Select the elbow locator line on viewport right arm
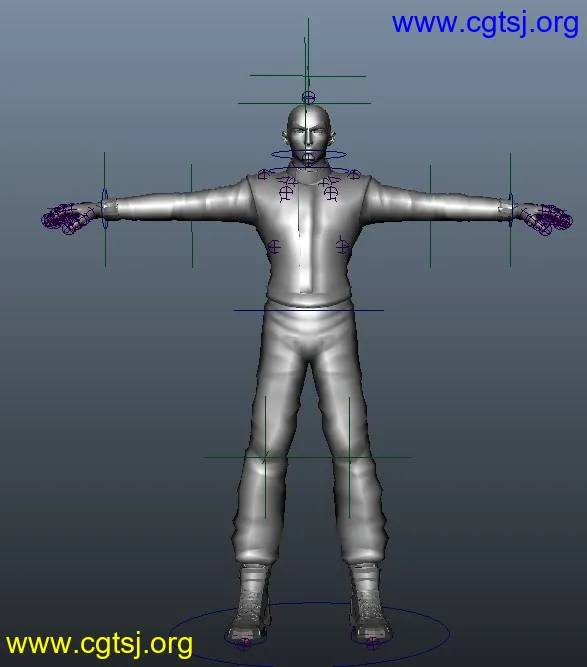 (430, 216)
